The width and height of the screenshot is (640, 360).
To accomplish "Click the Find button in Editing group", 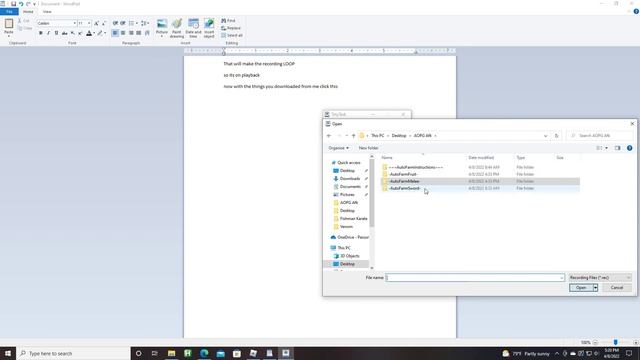I will point(228,20).
